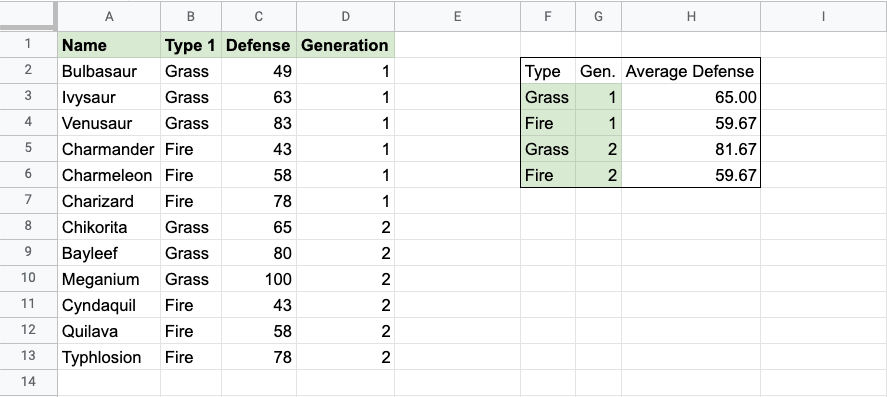Click Cyndaquil's Fire type cell
887x397 pixels.
click(x=191, y=305)
